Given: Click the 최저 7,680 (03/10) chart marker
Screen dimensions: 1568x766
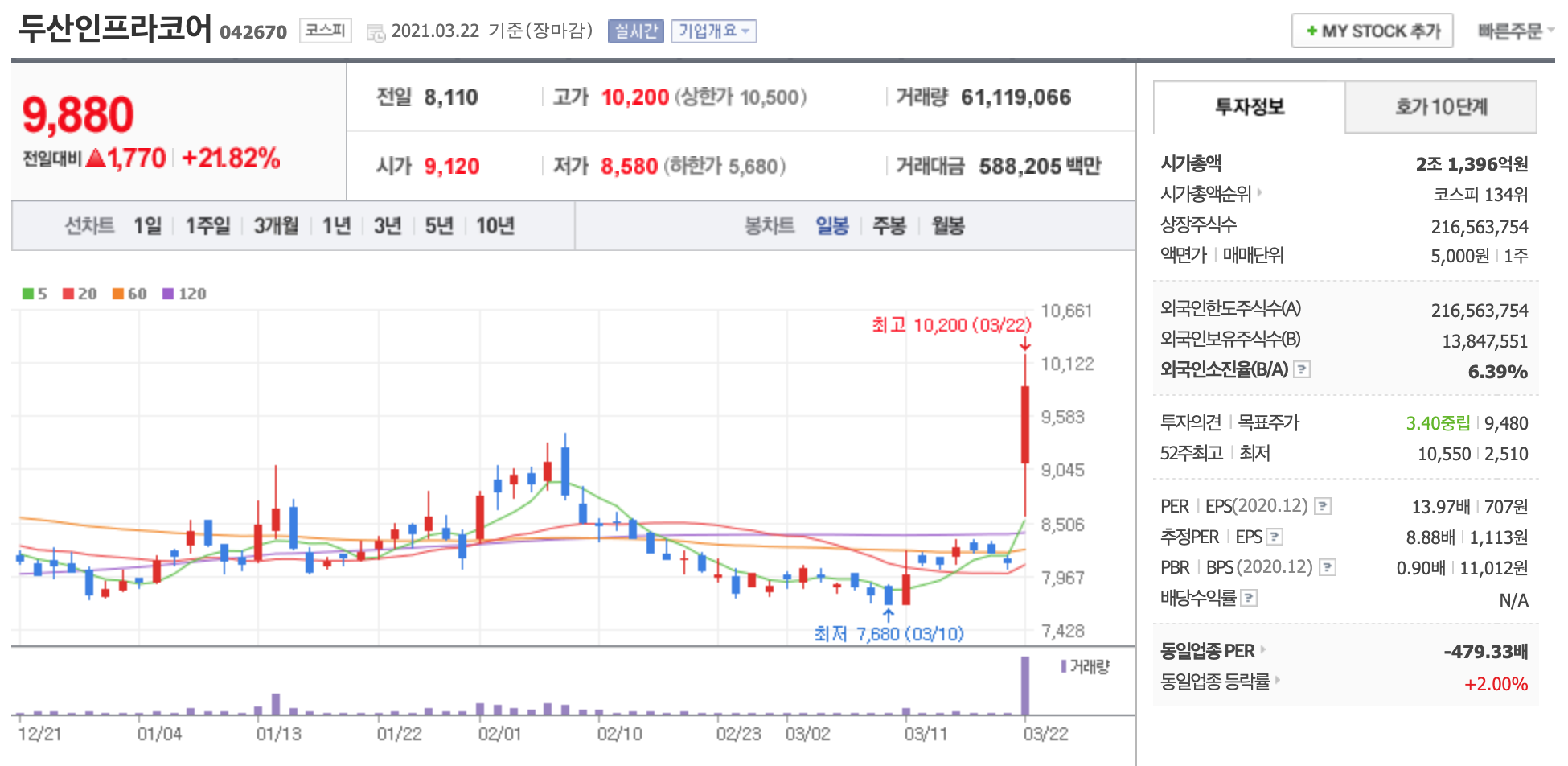Looking at the screenshot, I should click(x=889, y=634).
